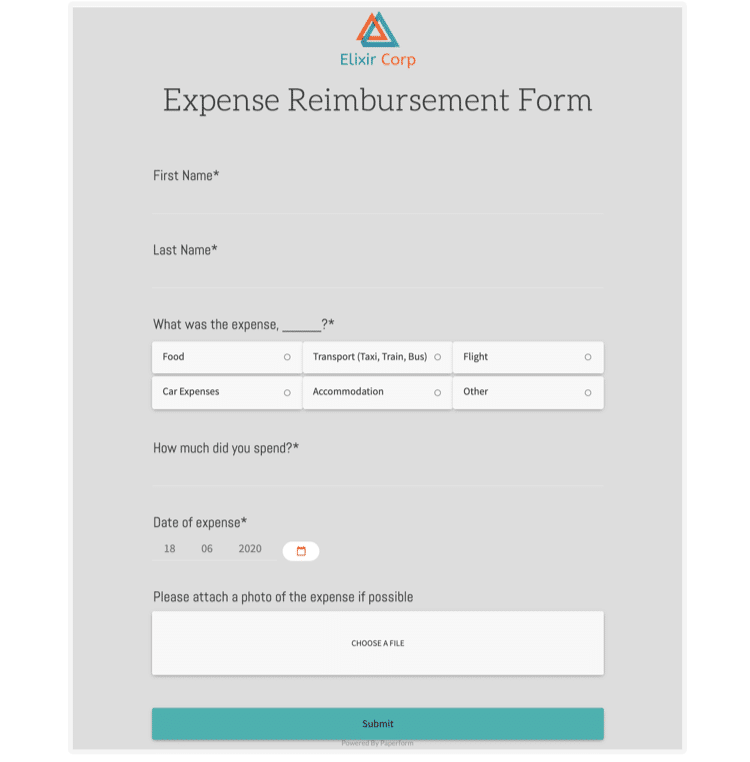Click Choose a File upload area
The image size is (750, 762).
coord(377,643)
